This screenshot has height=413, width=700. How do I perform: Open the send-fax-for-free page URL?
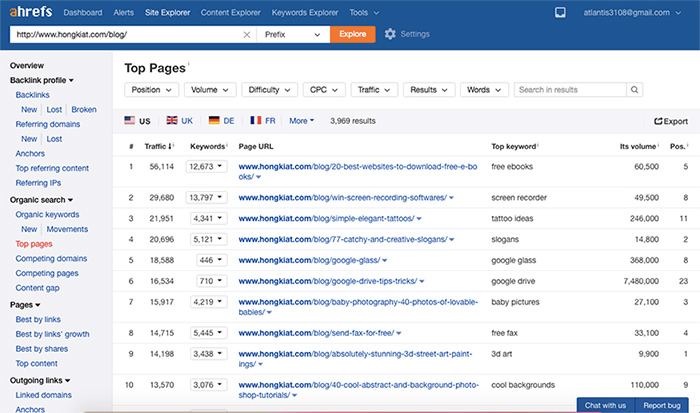316,333
